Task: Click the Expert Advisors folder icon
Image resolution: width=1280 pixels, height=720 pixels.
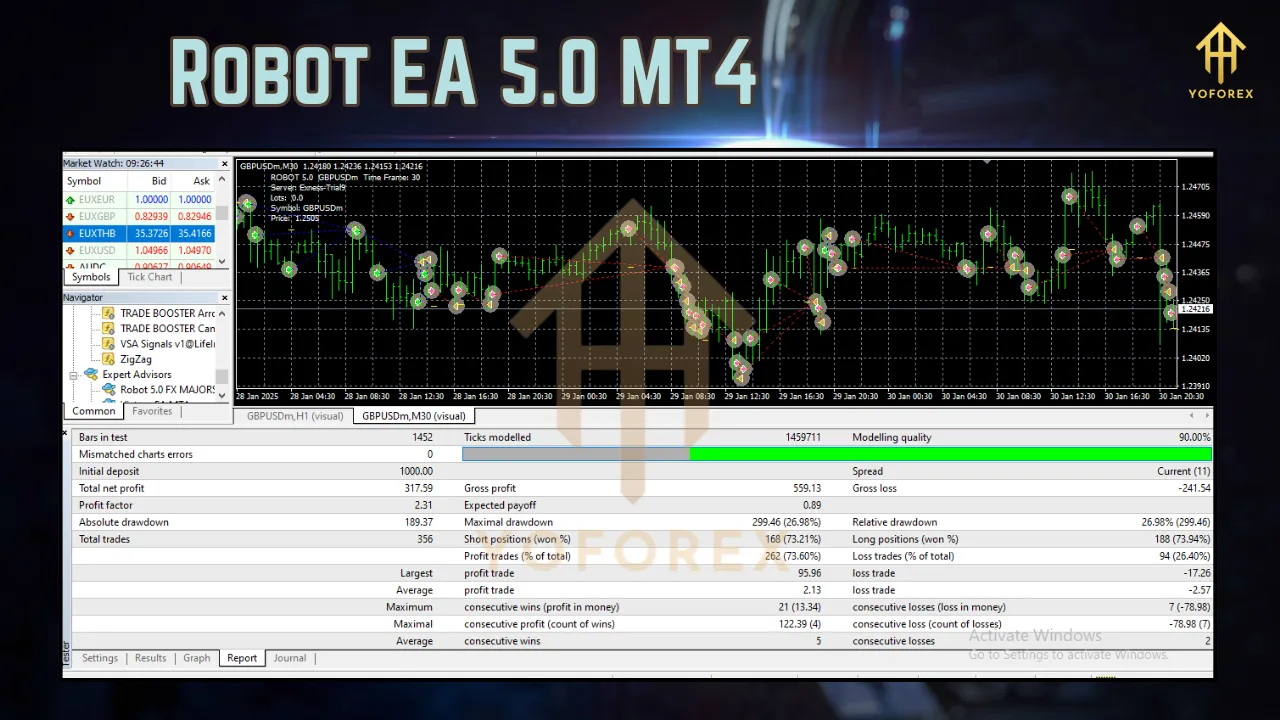Action: pos(91,375)
